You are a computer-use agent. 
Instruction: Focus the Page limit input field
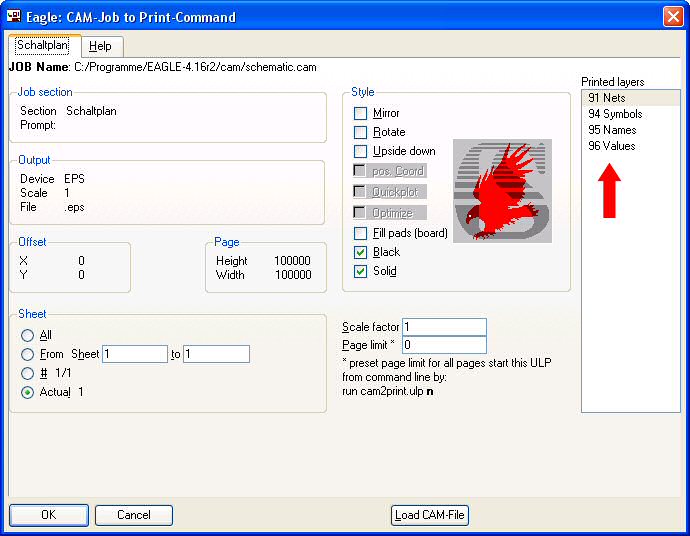tap(443, 345)
